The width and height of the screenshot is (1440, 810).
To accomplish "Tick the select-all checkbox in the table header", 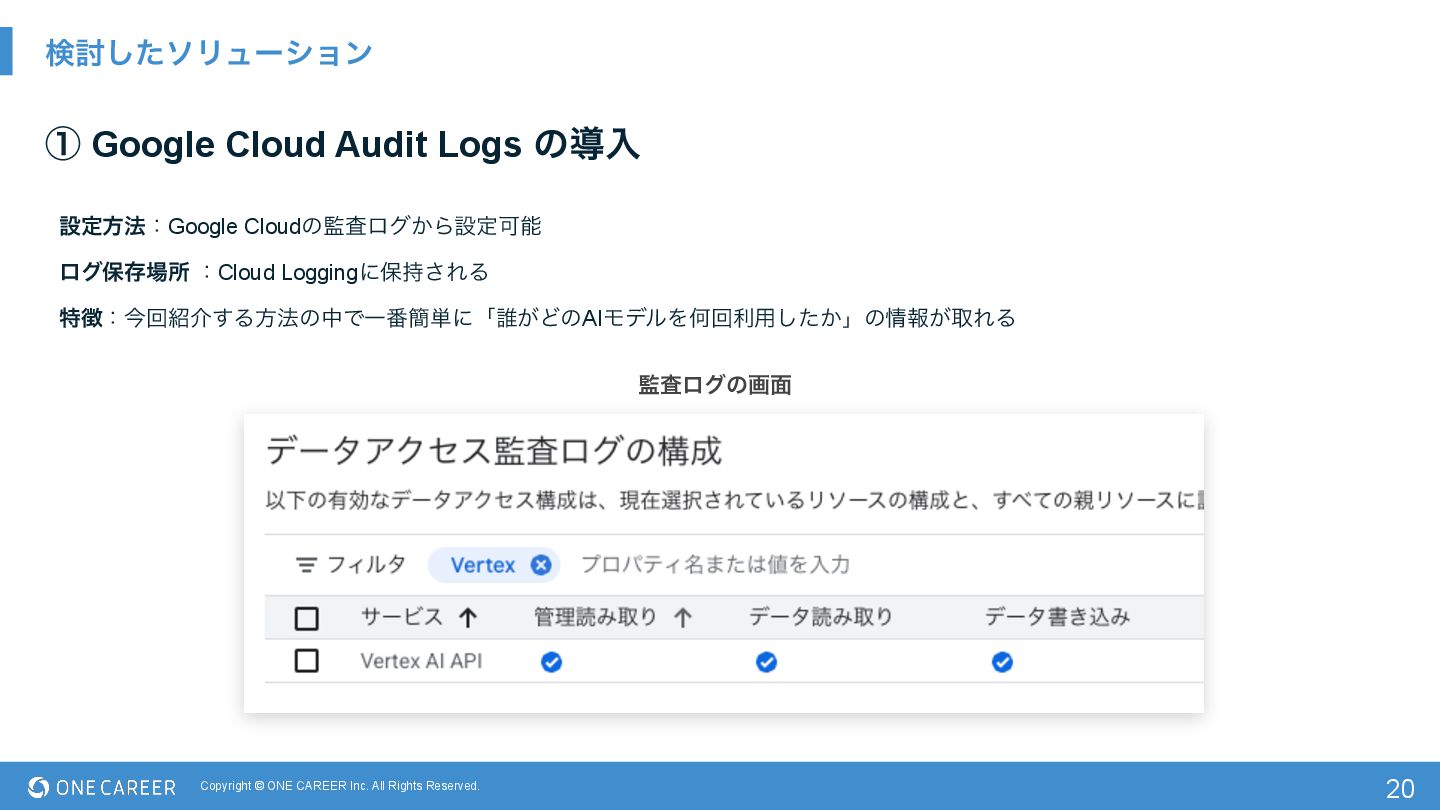I will [307, 618].
